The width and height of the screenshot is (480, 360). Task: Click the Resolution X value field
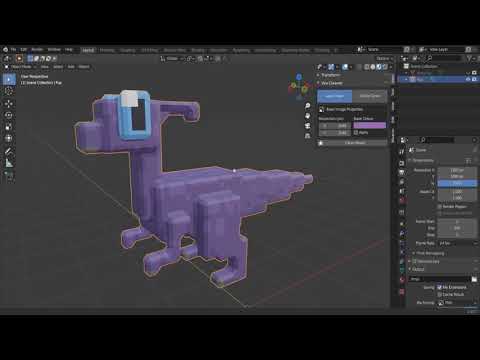[457, 170]
